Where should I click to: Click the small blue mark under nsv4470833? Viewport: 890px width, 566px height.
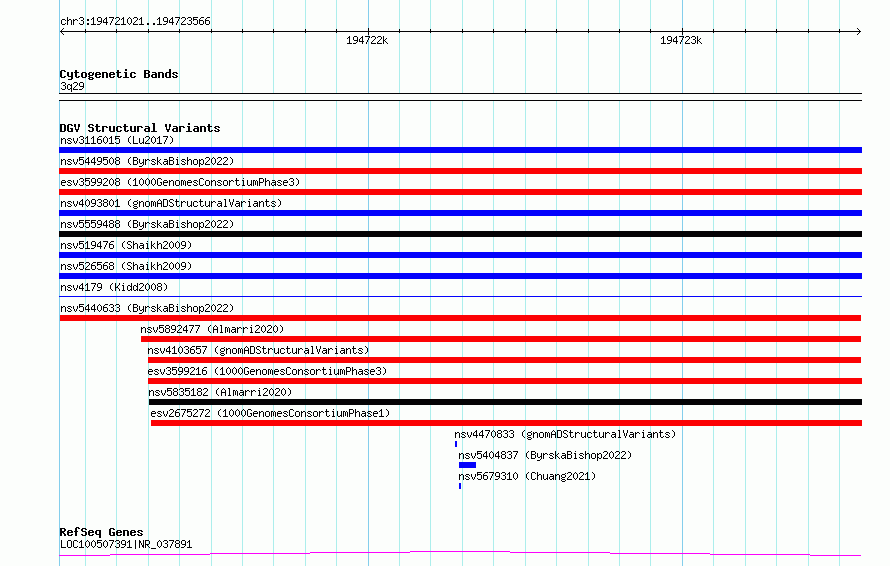[456, 444]
